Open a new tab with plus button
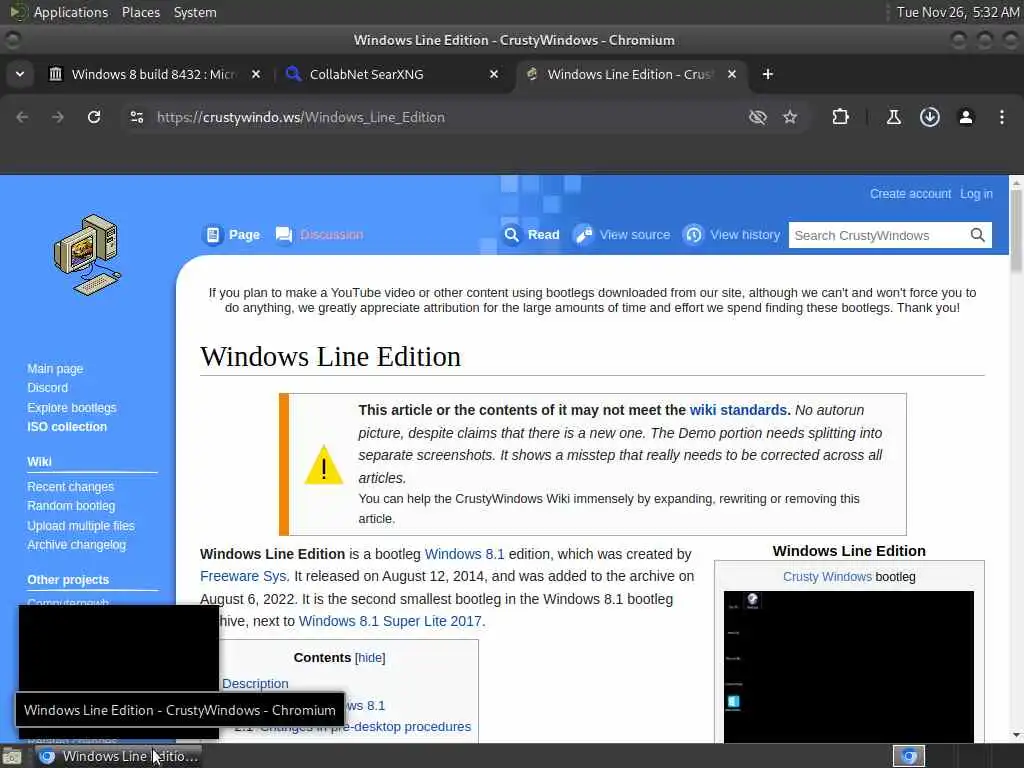Viewport: 1024px width, 768px height. (x=768, y=74)
